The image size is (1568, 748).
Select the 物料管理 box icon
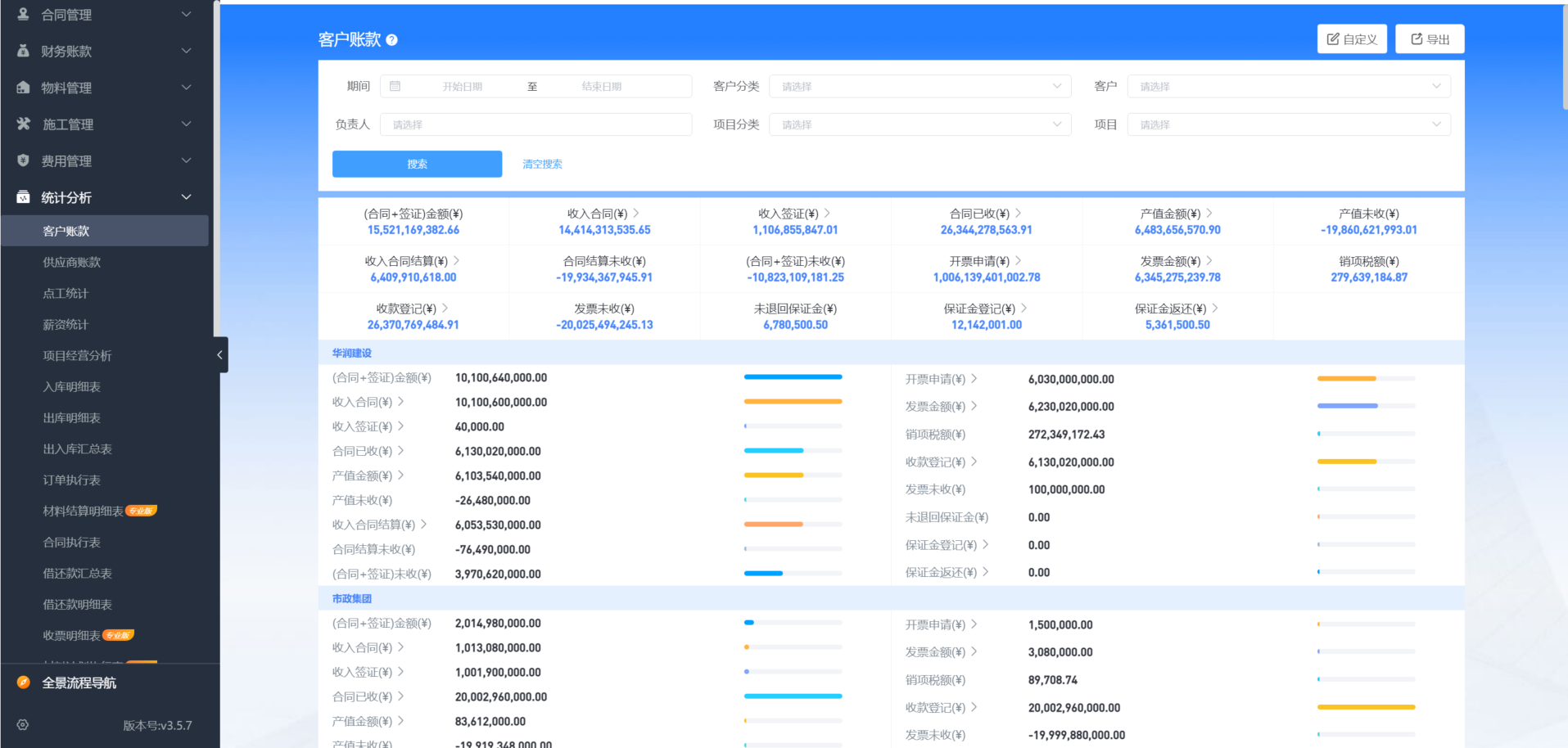24,87
